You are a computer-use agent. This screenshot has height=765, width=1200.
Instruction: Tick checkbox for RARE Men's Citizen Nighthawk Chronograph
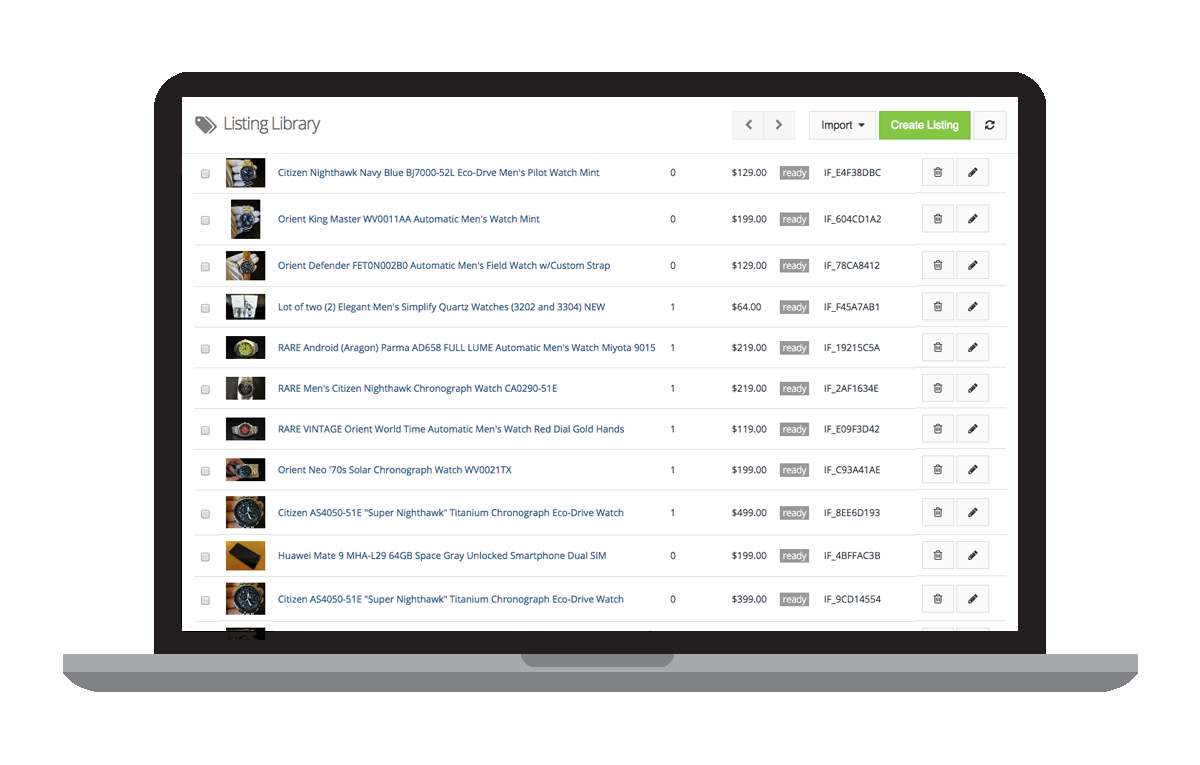pos(205,390)
